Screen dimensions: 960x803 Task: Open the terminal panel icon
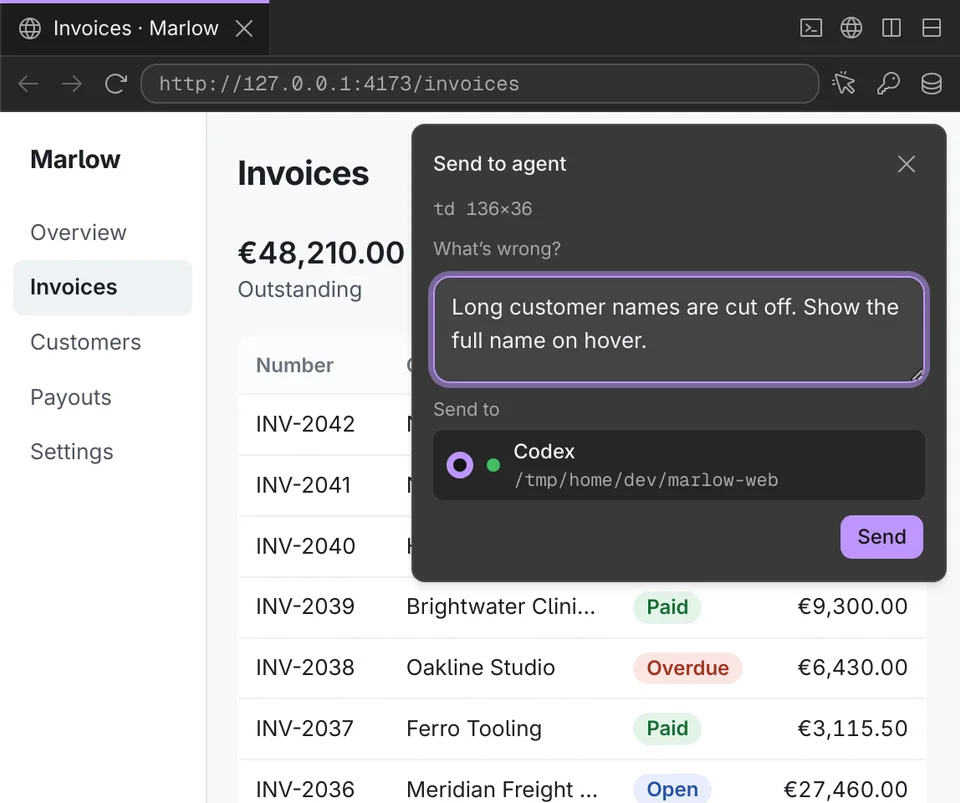click(x=811, y=28)
